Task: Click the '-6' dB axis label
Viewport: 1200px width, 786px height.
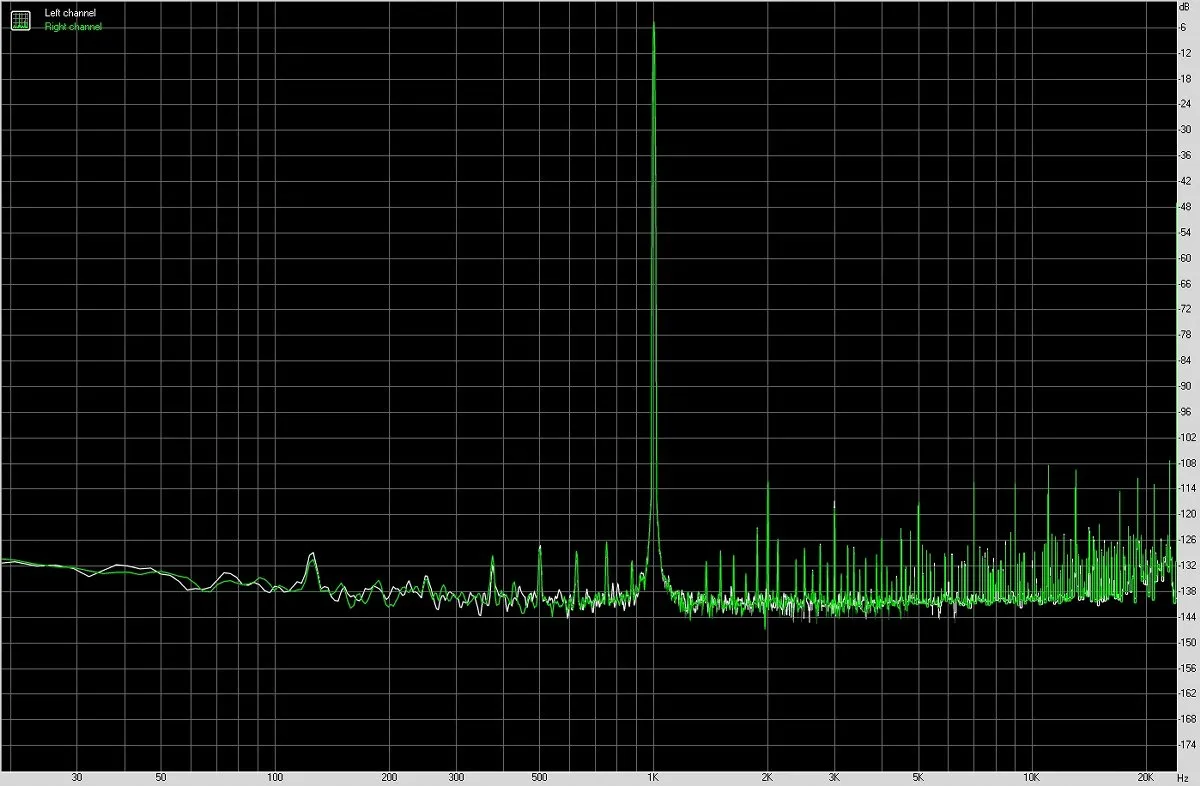Action: (1184, 27)
